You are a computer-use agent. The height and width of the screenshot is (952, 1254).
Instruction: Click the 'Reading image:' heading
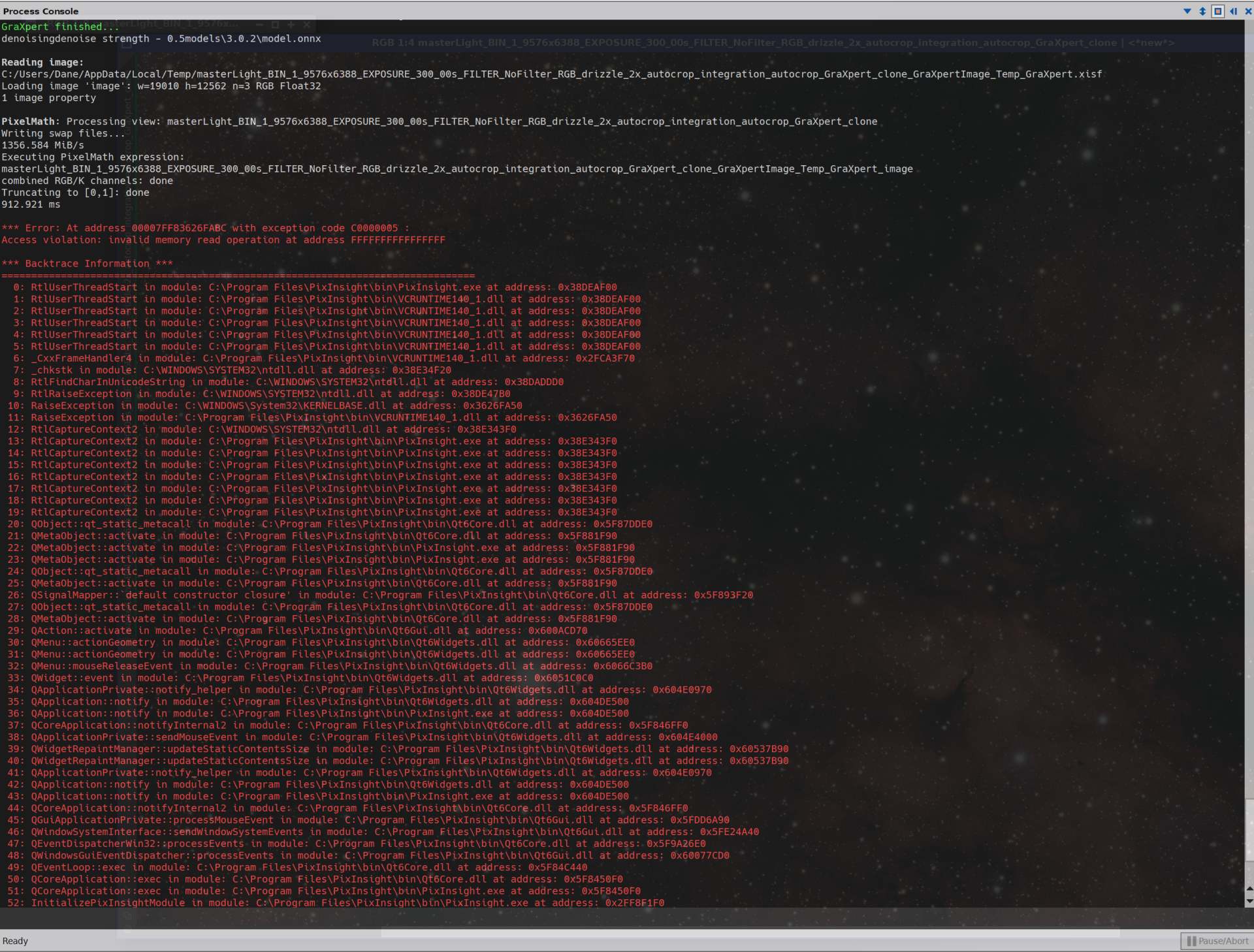[42, 63]
